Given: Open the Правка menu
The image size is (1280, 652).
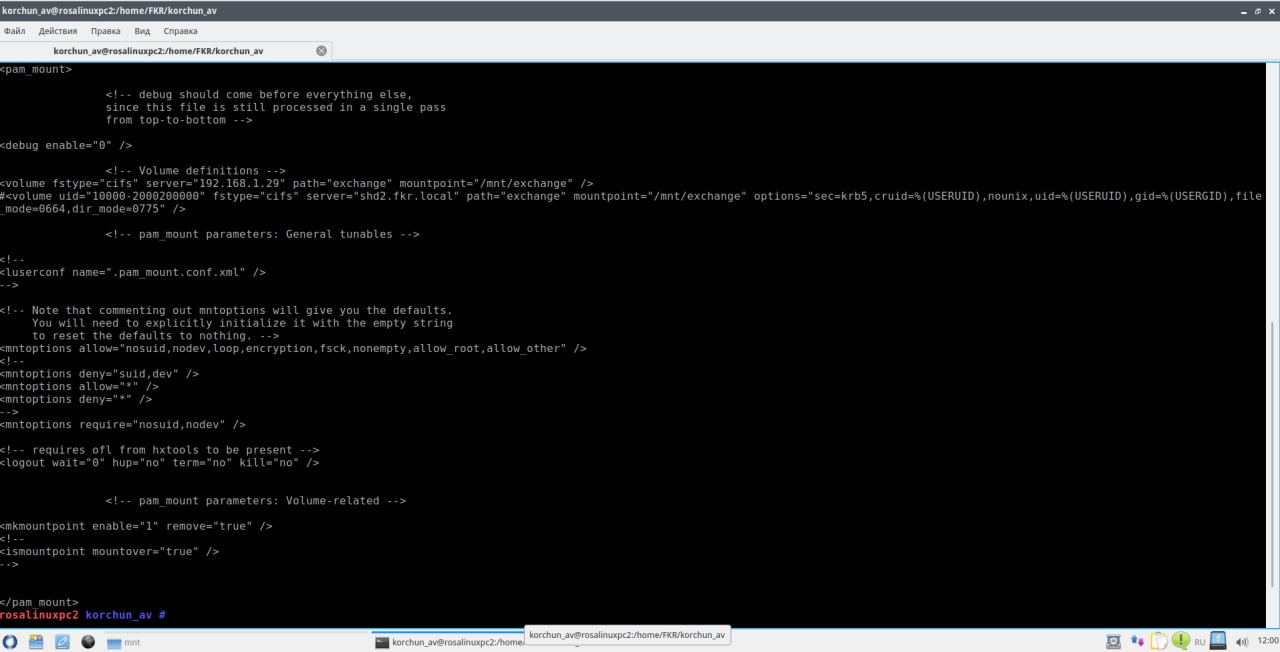Looking at the screenshot, I should [105, 31].
